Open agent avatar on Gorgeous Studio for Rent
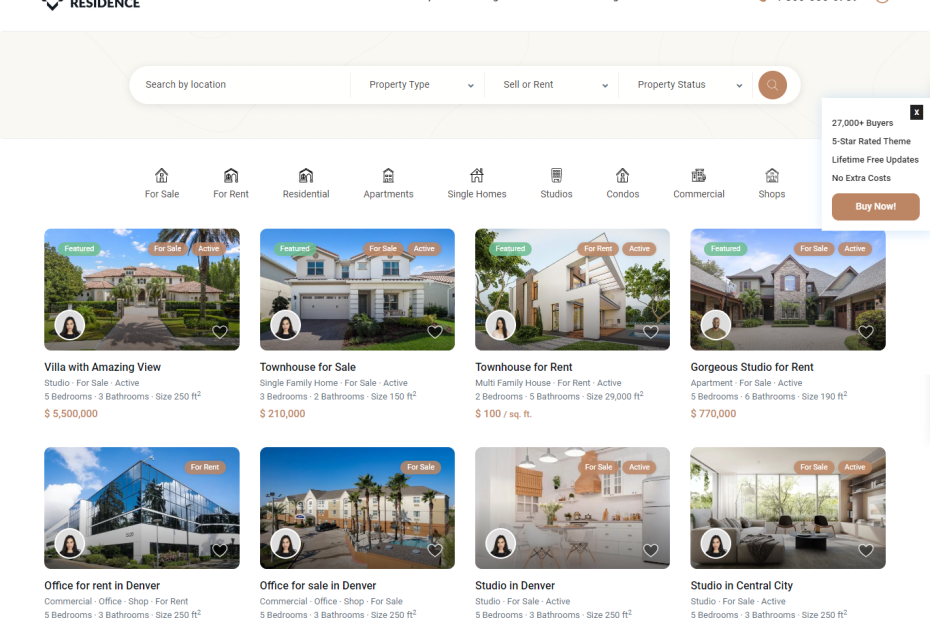930x620 pixels. (716, 325)
